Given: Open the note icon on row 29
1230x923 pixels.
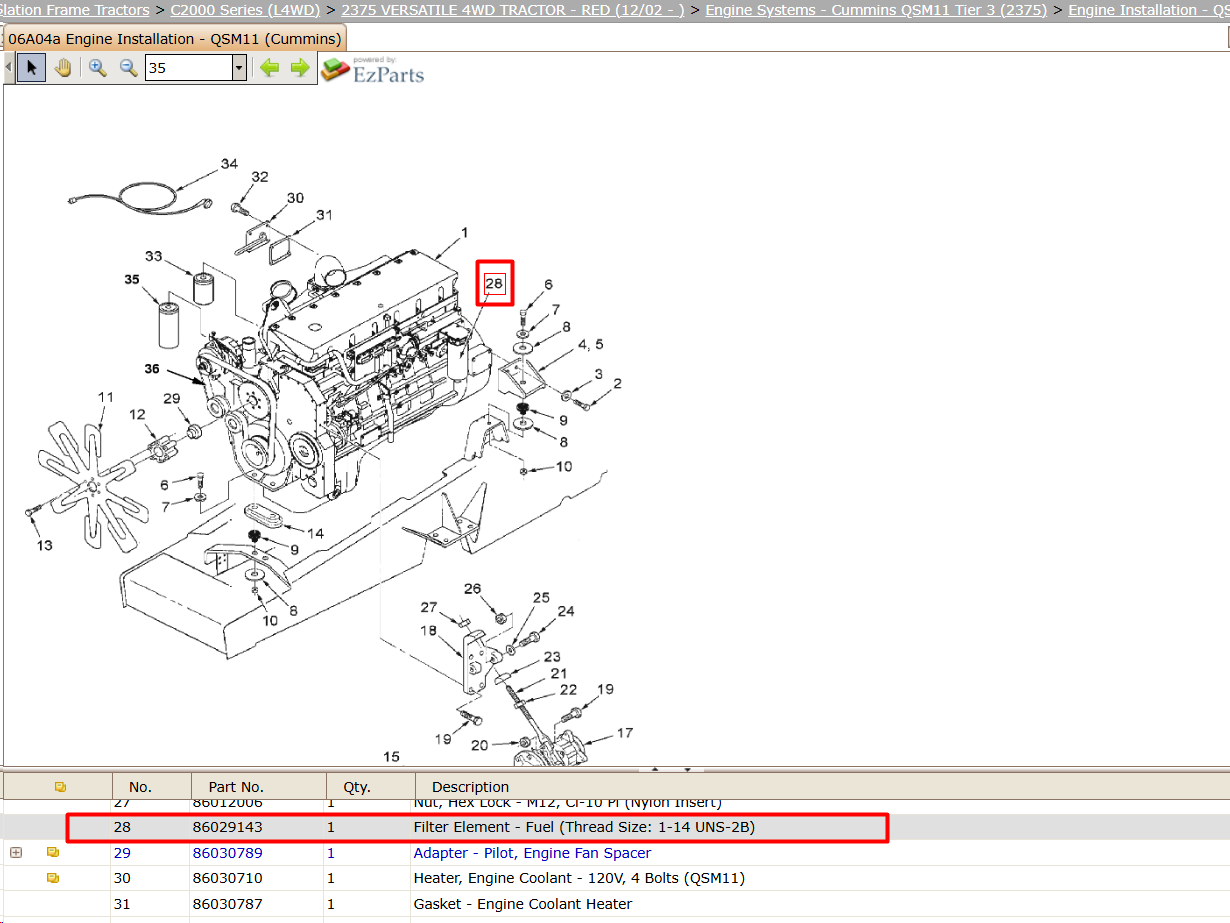Looking at the screenshot, I should click(x=53, y=853).
